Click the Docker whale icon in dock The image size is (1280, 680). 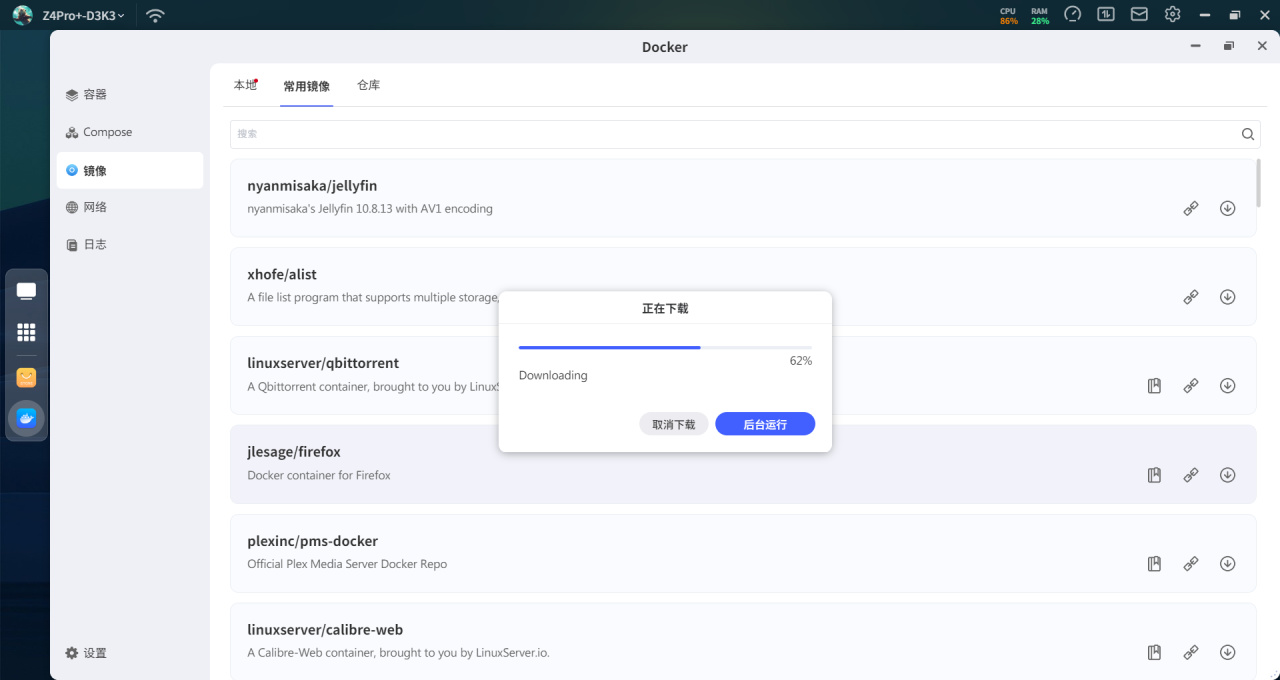point(27,418)
